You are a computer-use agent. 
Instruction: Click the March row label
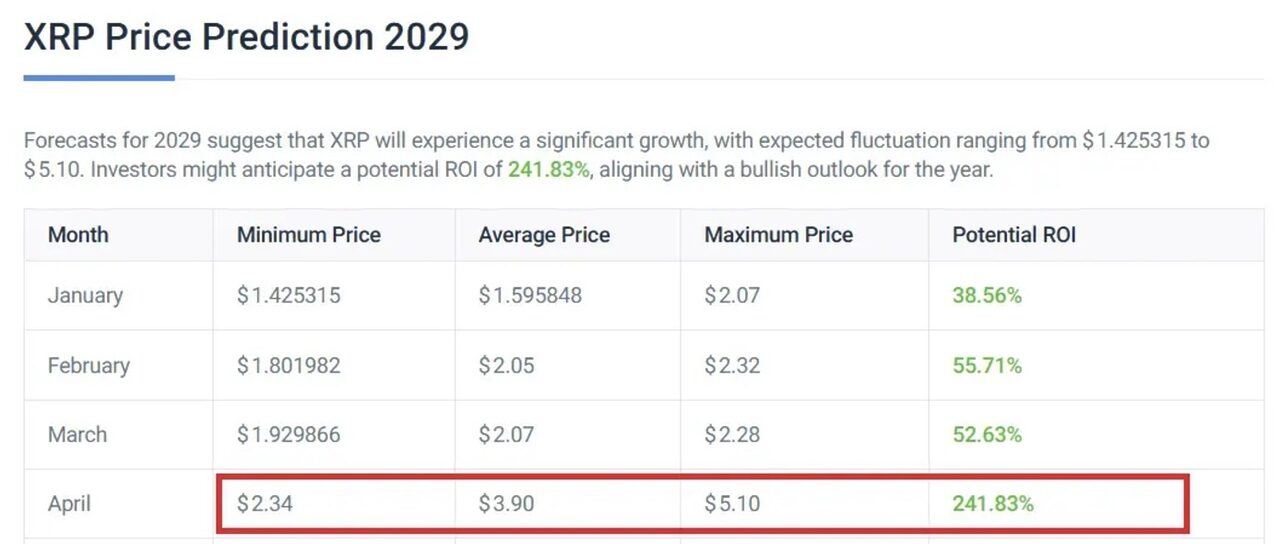(77, 435)
